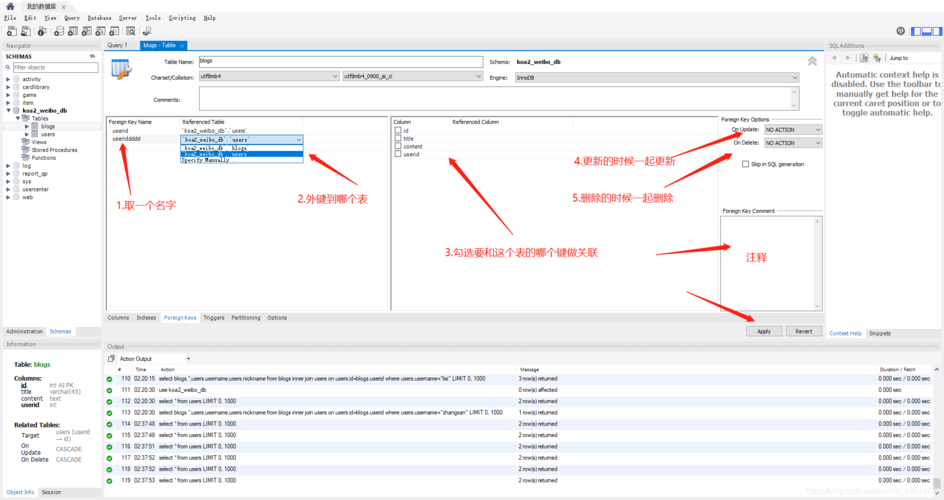
Task: Open the collation utf8mb4_0900_ai_ci dropdown
Action: [x=412, y=76]
